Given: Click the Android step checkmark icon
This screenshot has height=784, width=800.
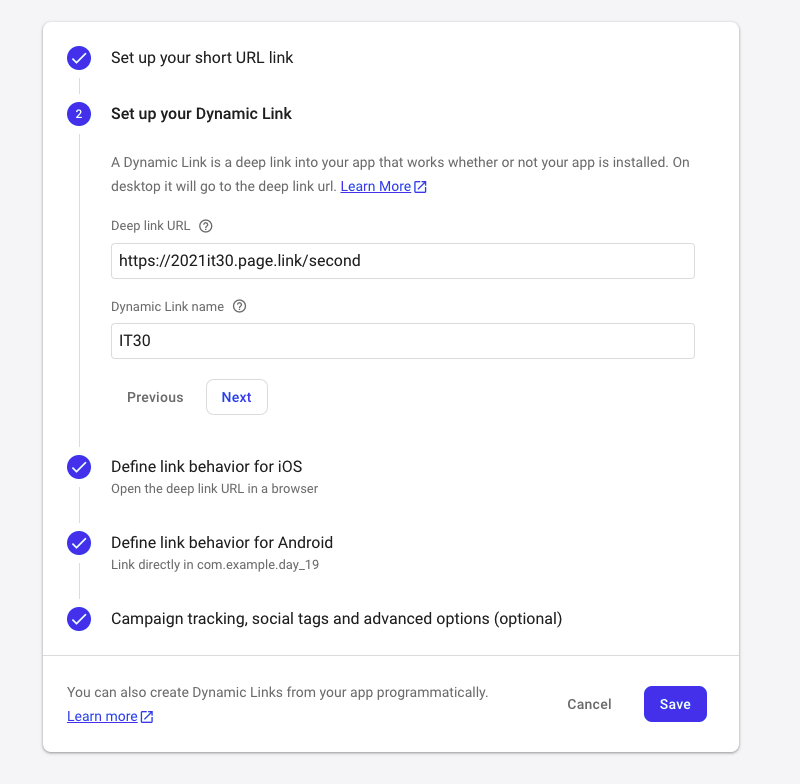Looking at the screenshot, I should point(79,543).
